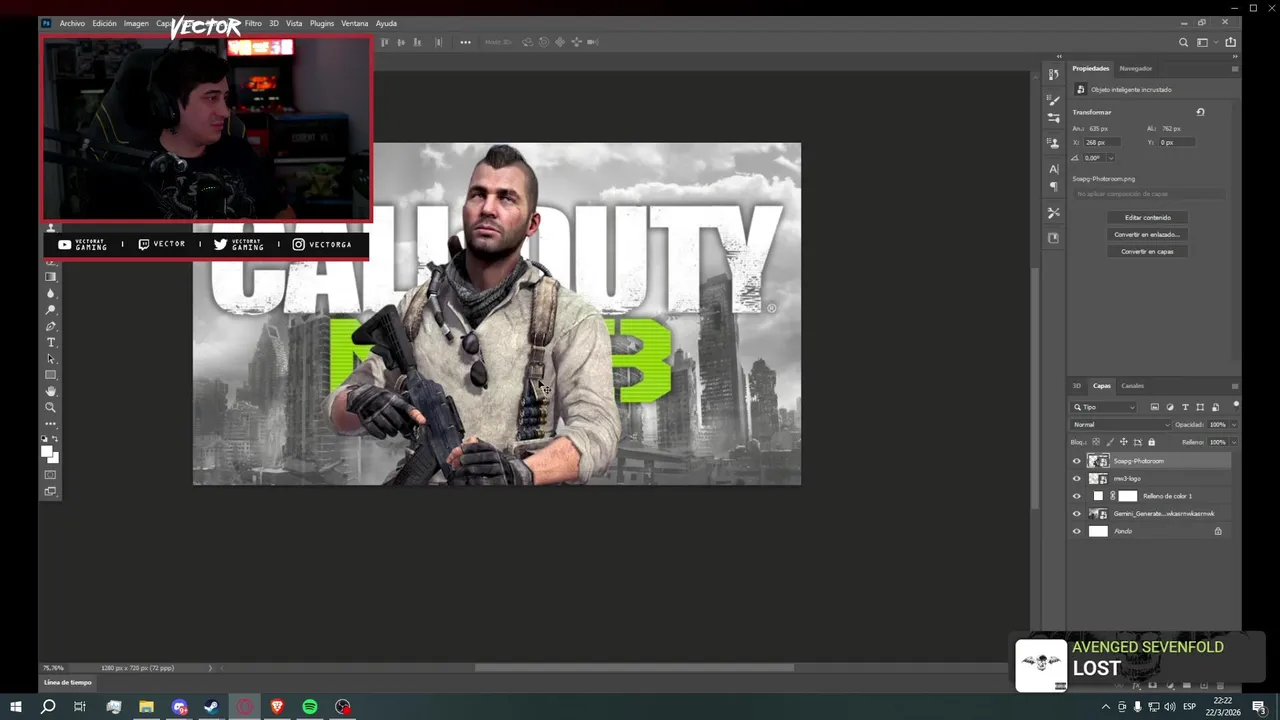Filter layers by smart objects icon
The height and width of the screenshot is (720, 1280).
[1215, 407]
